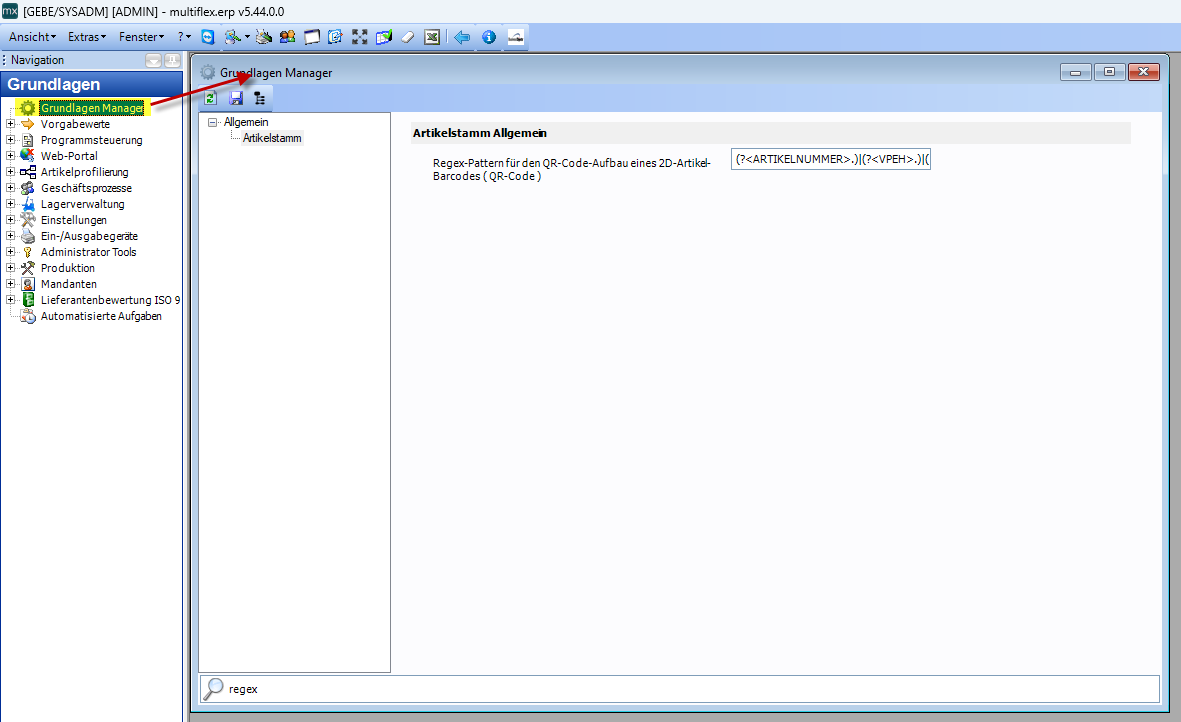Open the blue info icon
The height and width of the screenshot is (722, 1181).
click(489, 37)
